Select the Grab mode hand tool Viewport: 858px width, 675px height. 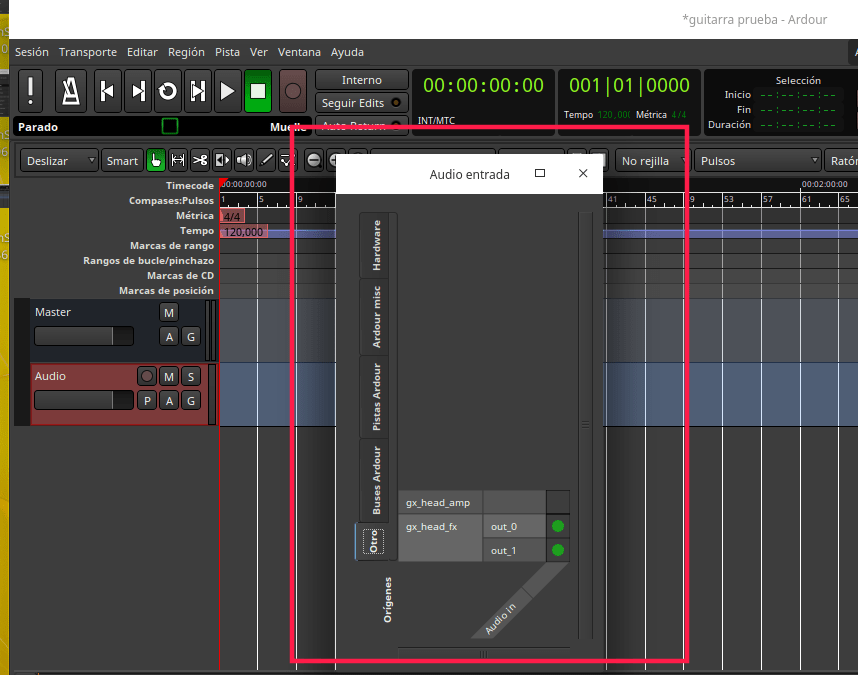click(x=156, y=160)
